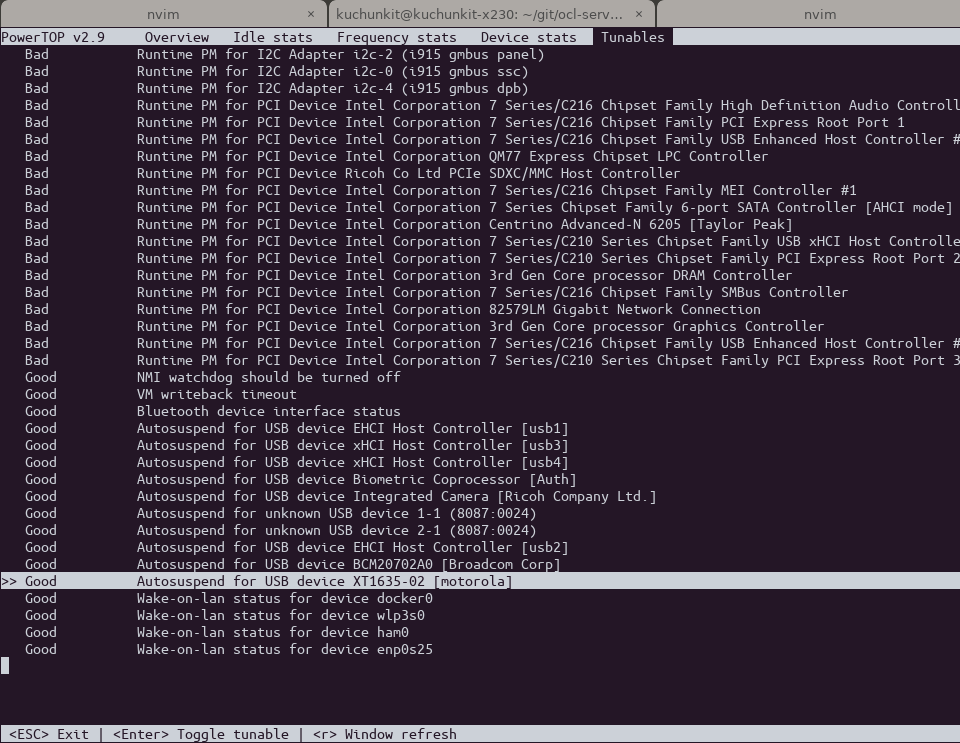Toggle the VM writeback timeout tunable
Image resolution: width=960 pixels, height=743 pixels.
click(216, 394)
